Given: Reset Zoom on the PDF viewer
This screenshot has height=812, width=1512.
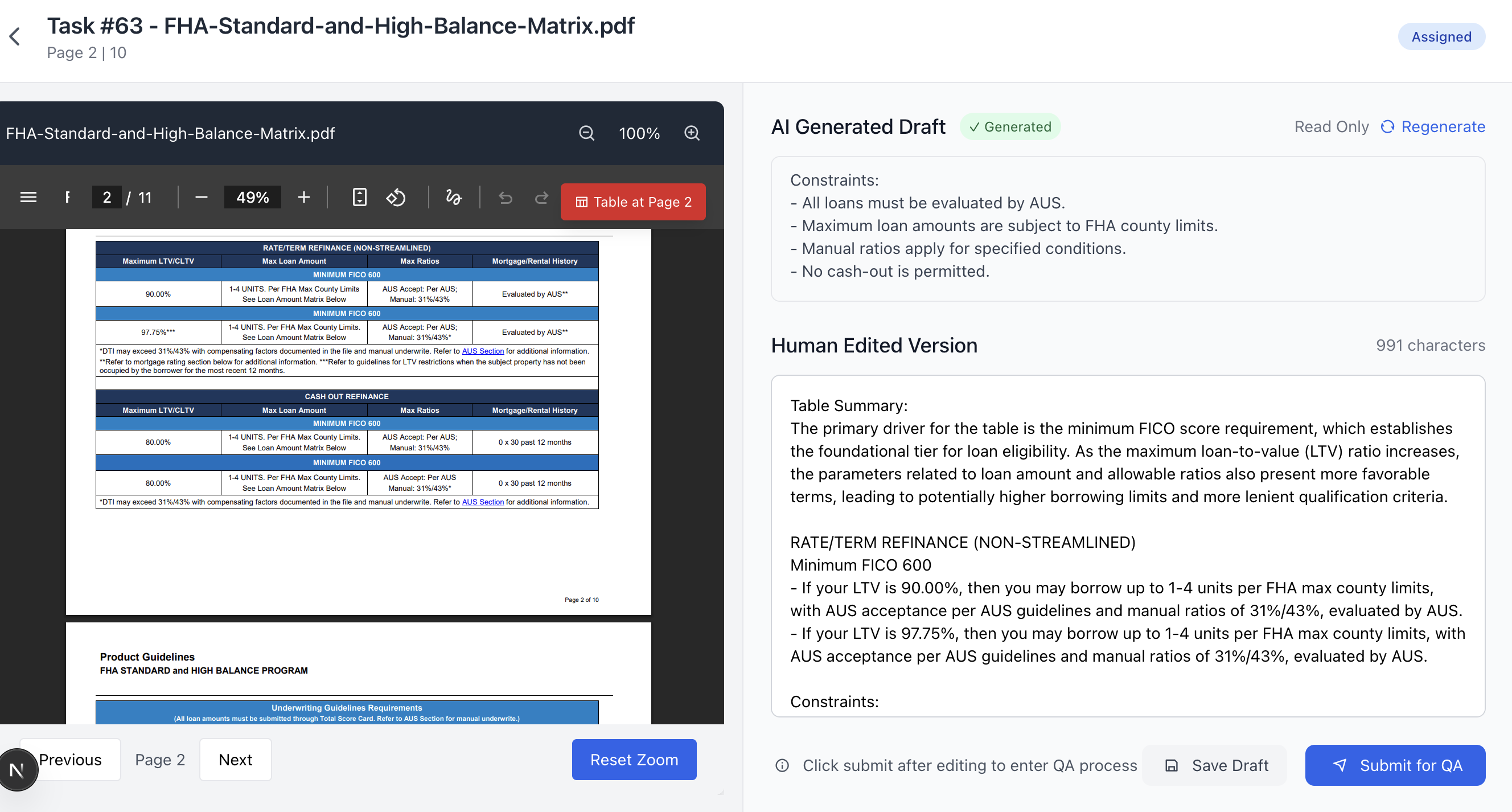Looking at the screenshot, I should [634, 759].
